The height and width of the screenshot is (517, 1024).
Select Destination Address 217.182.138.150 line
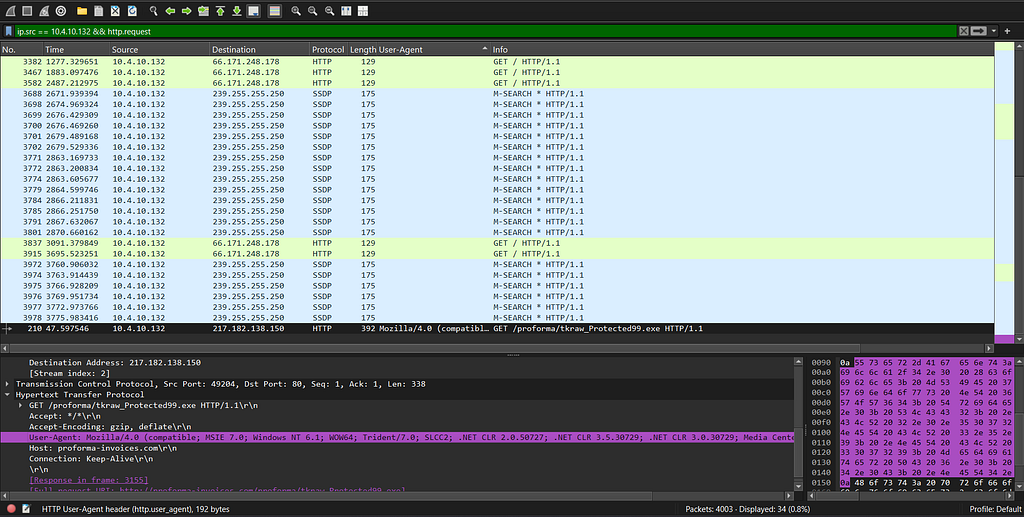point(115,362)
